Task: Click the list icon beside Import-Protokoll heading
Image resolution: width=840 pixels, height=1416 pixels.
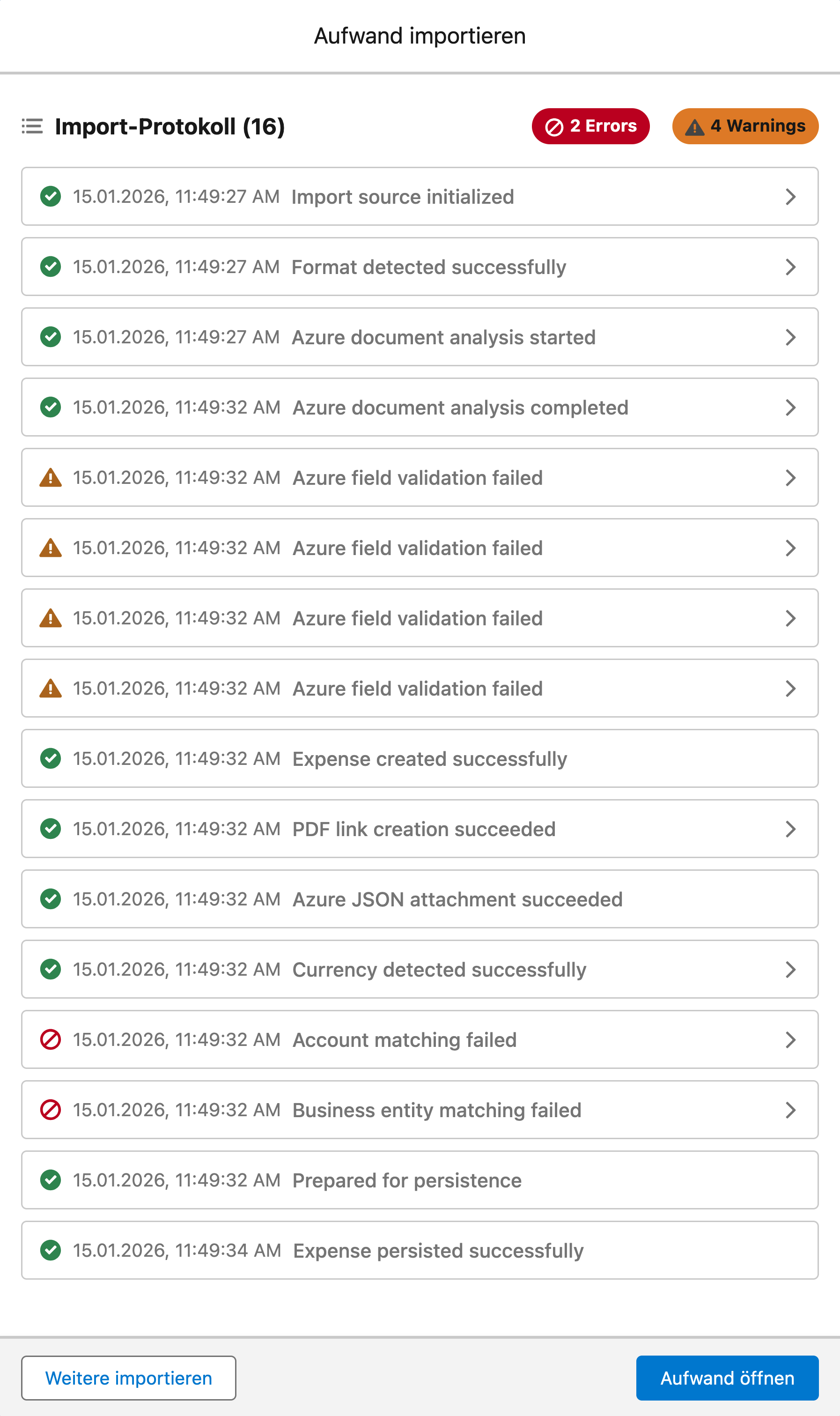Action: (32, 126)
